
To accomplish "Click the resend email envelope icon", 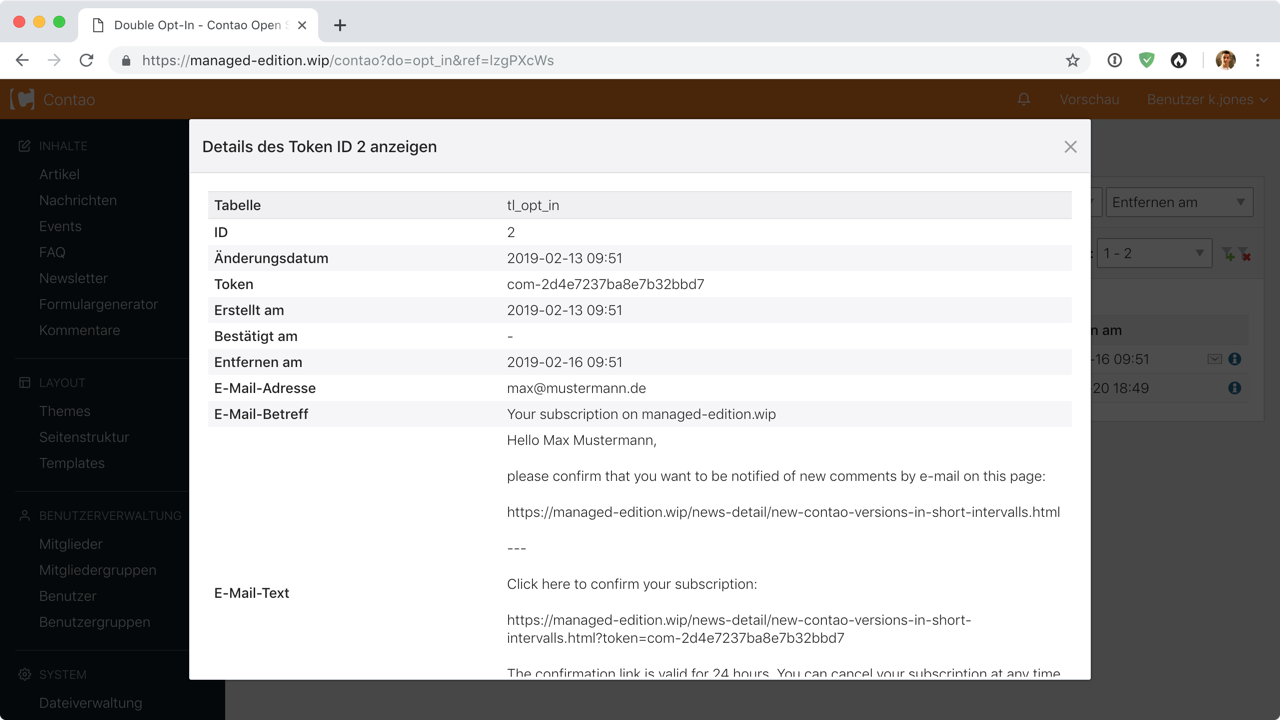I will click(1214, 359).
